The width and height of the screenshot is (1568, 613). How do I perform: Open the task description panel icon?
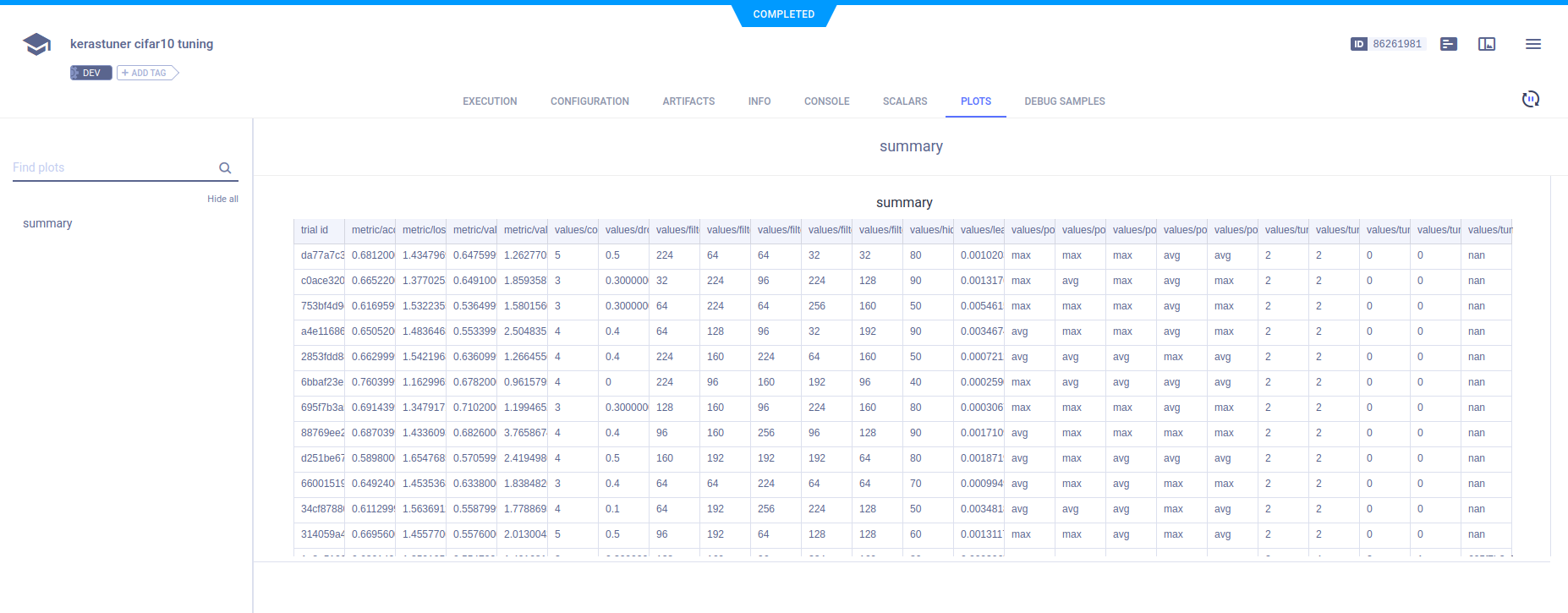pyautogui.click(x=1448, y=44)
